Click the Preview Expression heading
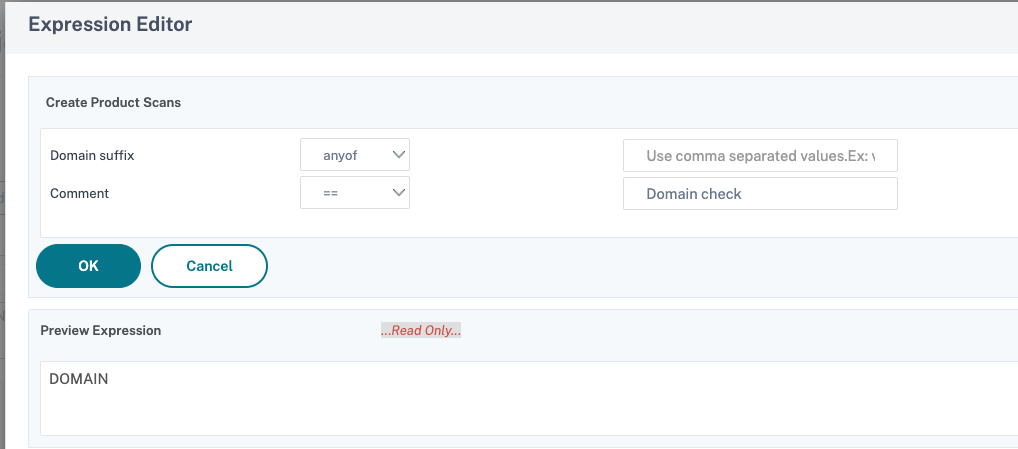 click(x=101, y=330)
